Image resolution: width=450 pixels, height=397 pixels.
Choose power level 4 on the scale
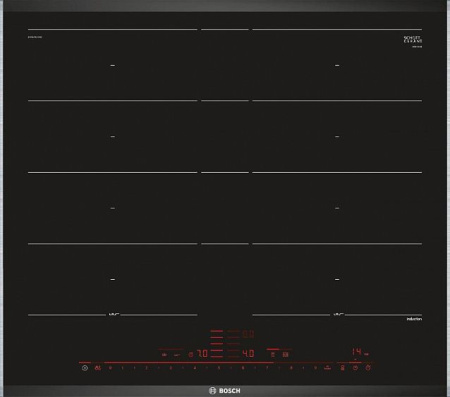click(x=195, y=368)
